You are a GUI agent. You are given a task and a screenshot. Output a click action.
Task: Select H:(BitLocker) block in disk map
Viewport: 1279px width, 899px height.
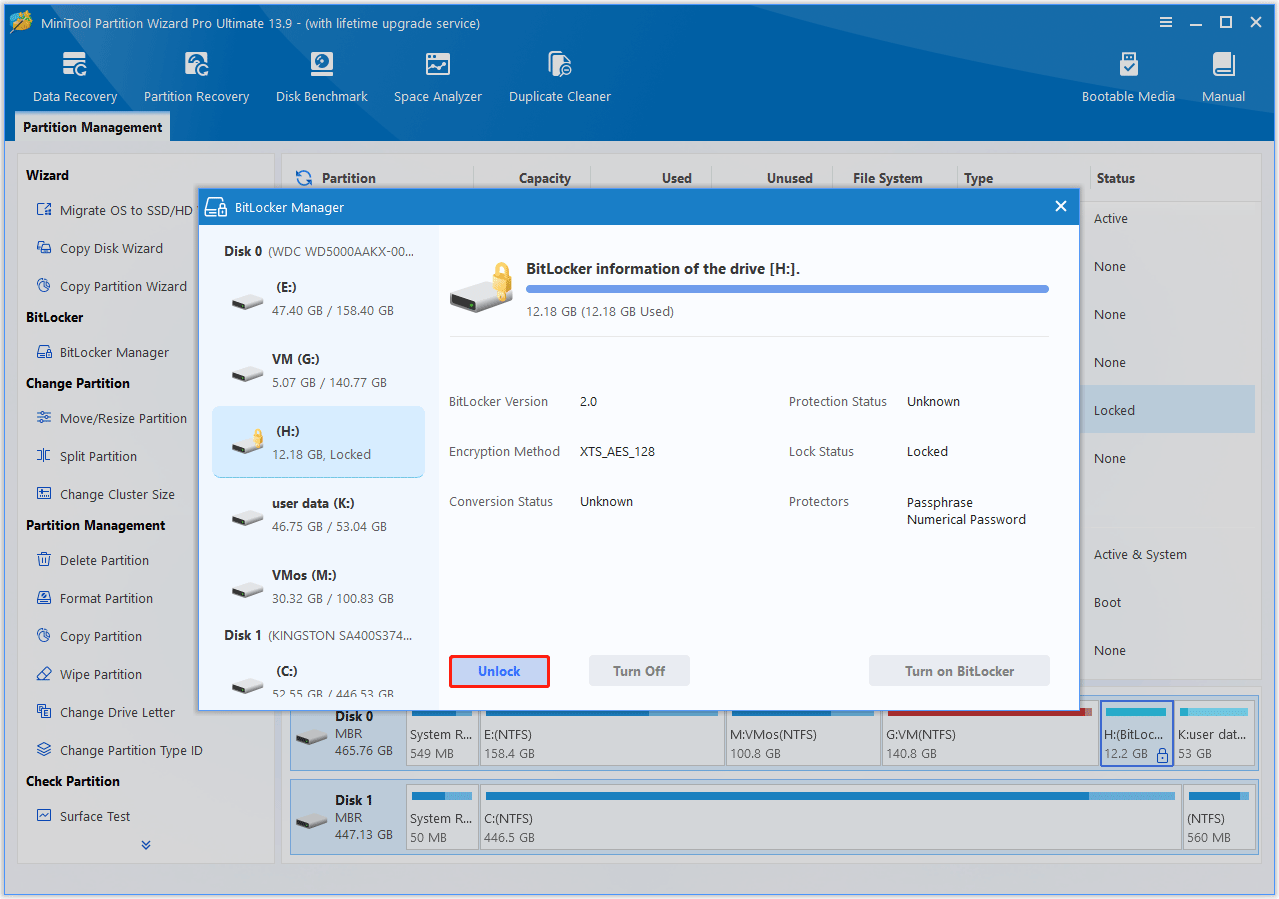click(1136, 733)
